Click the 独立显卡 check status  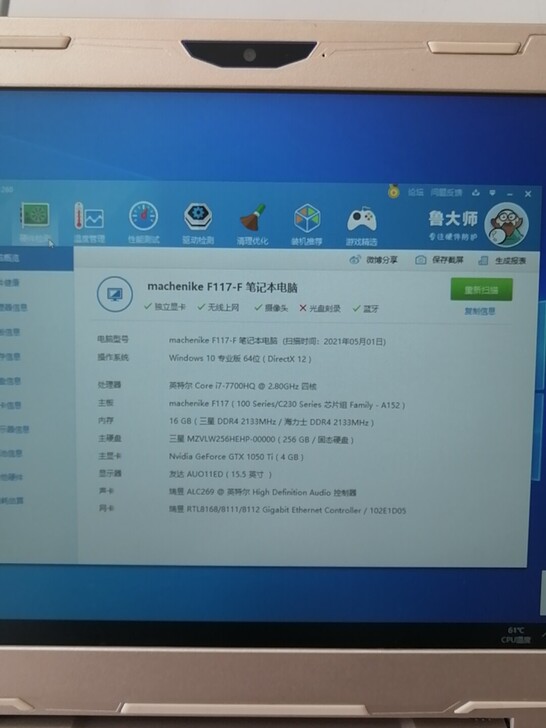point(165,307)
